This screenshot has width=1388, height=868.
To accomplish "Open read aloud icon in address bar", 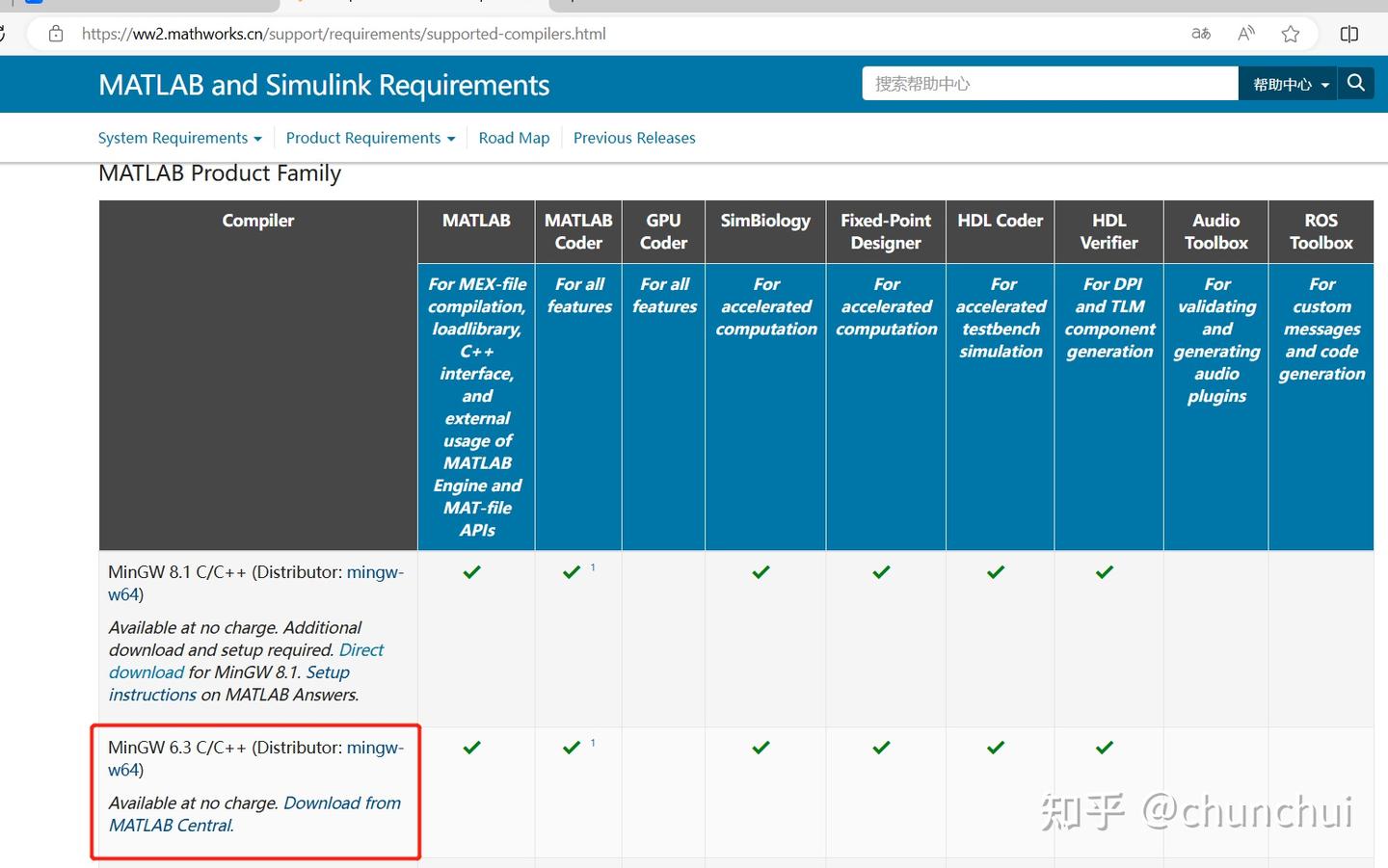I will (1246, 34).
